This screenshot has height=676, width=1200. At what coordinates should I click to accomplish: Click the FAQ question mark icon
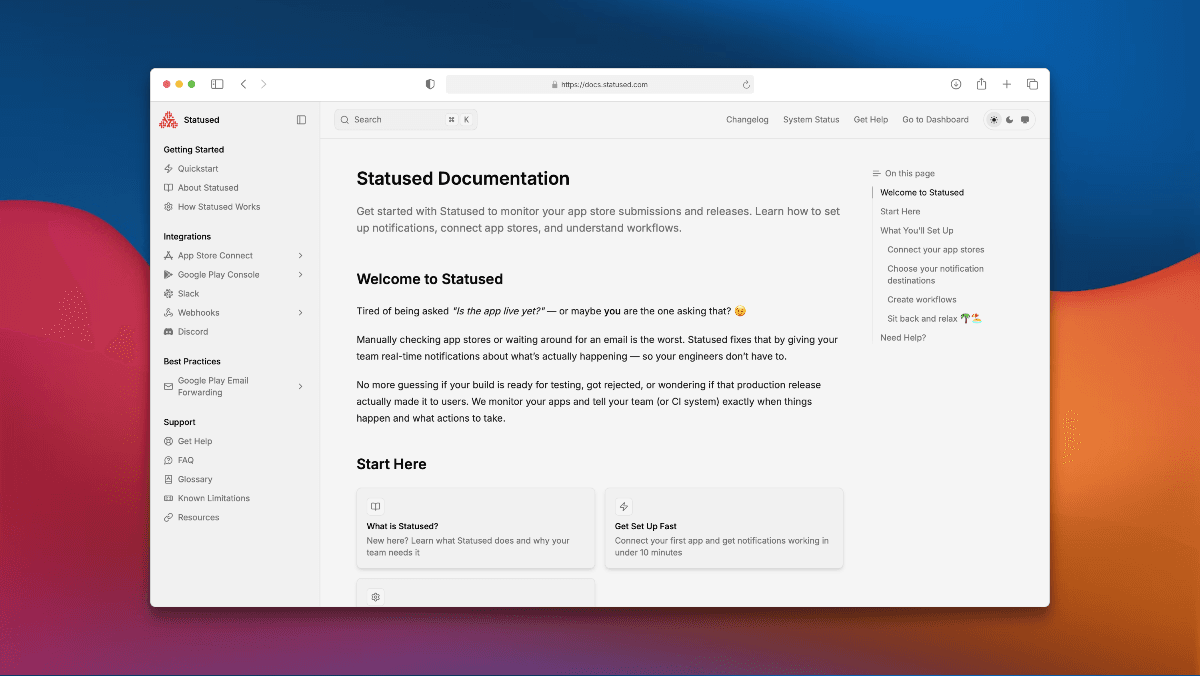(x=167, y=460)
